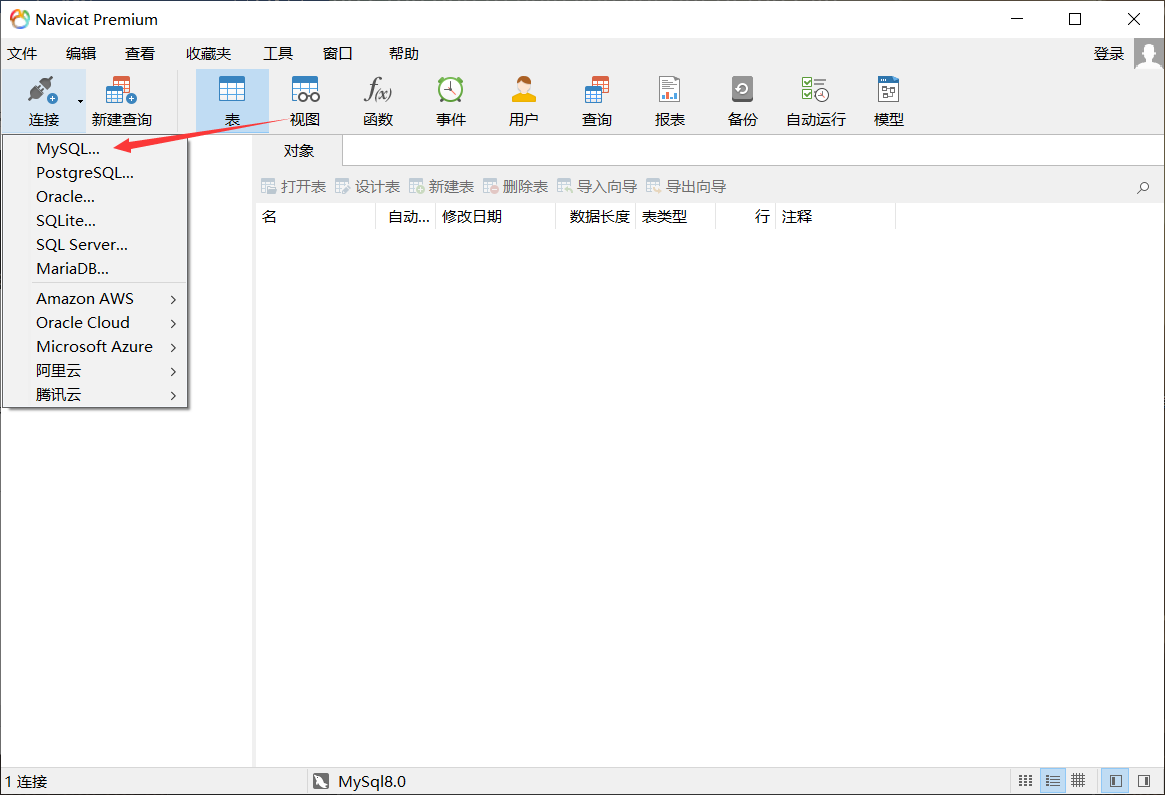Select the Table toolbar icon

point(232,101)
